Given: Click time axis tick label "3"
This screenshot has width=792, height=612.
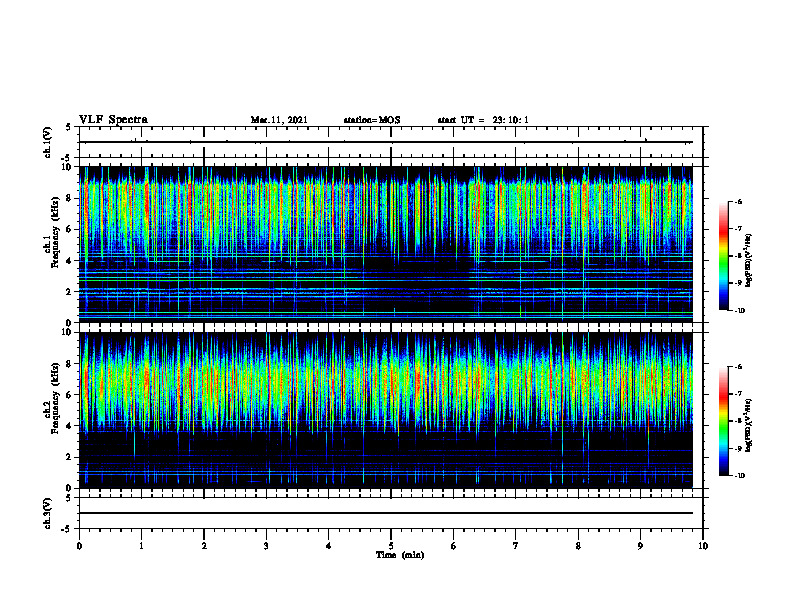Looking at the screenshot, I should click(x=266, y=546).
